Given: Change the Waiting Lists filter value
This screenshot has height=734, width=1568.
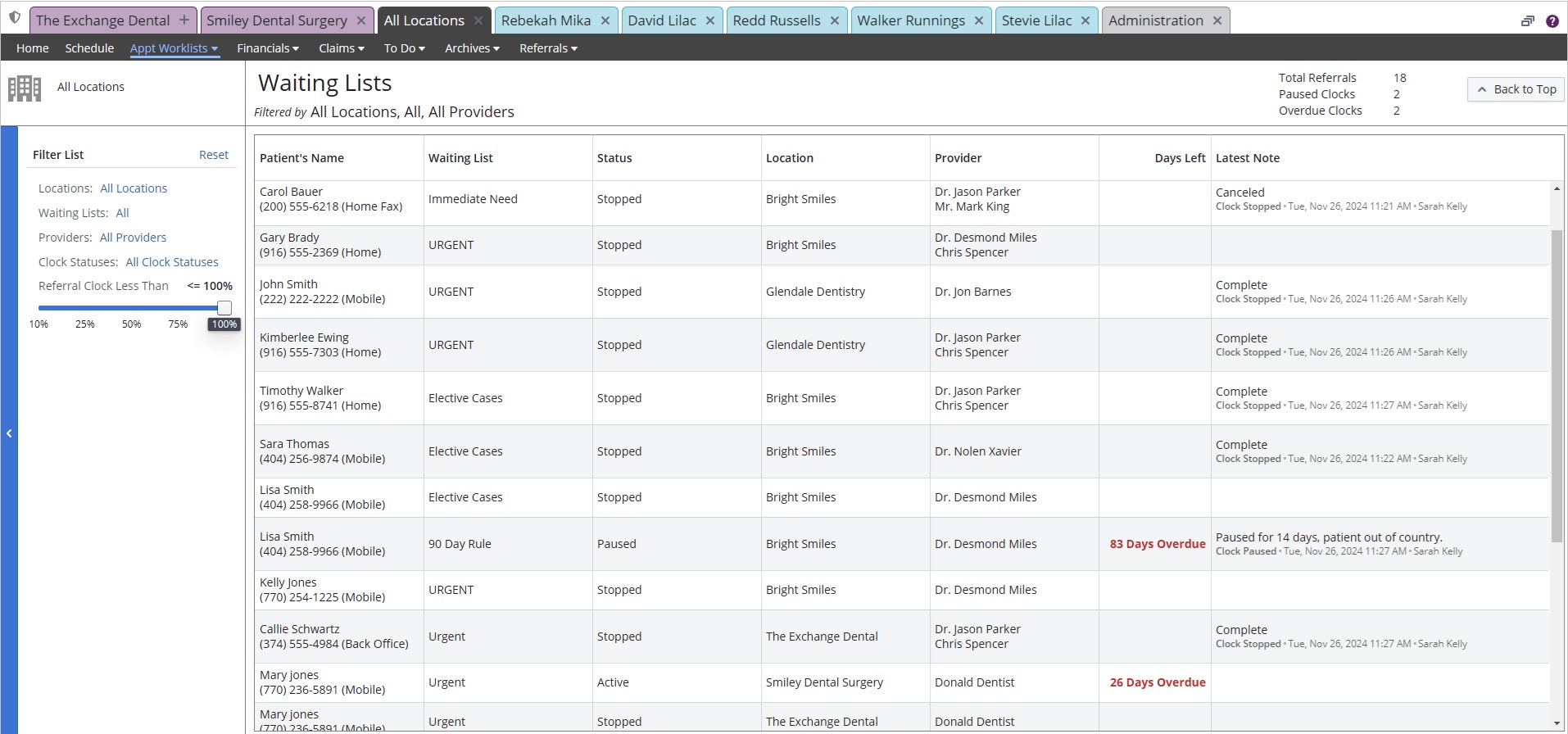Looking at the screenshot, I should [122, 213].
